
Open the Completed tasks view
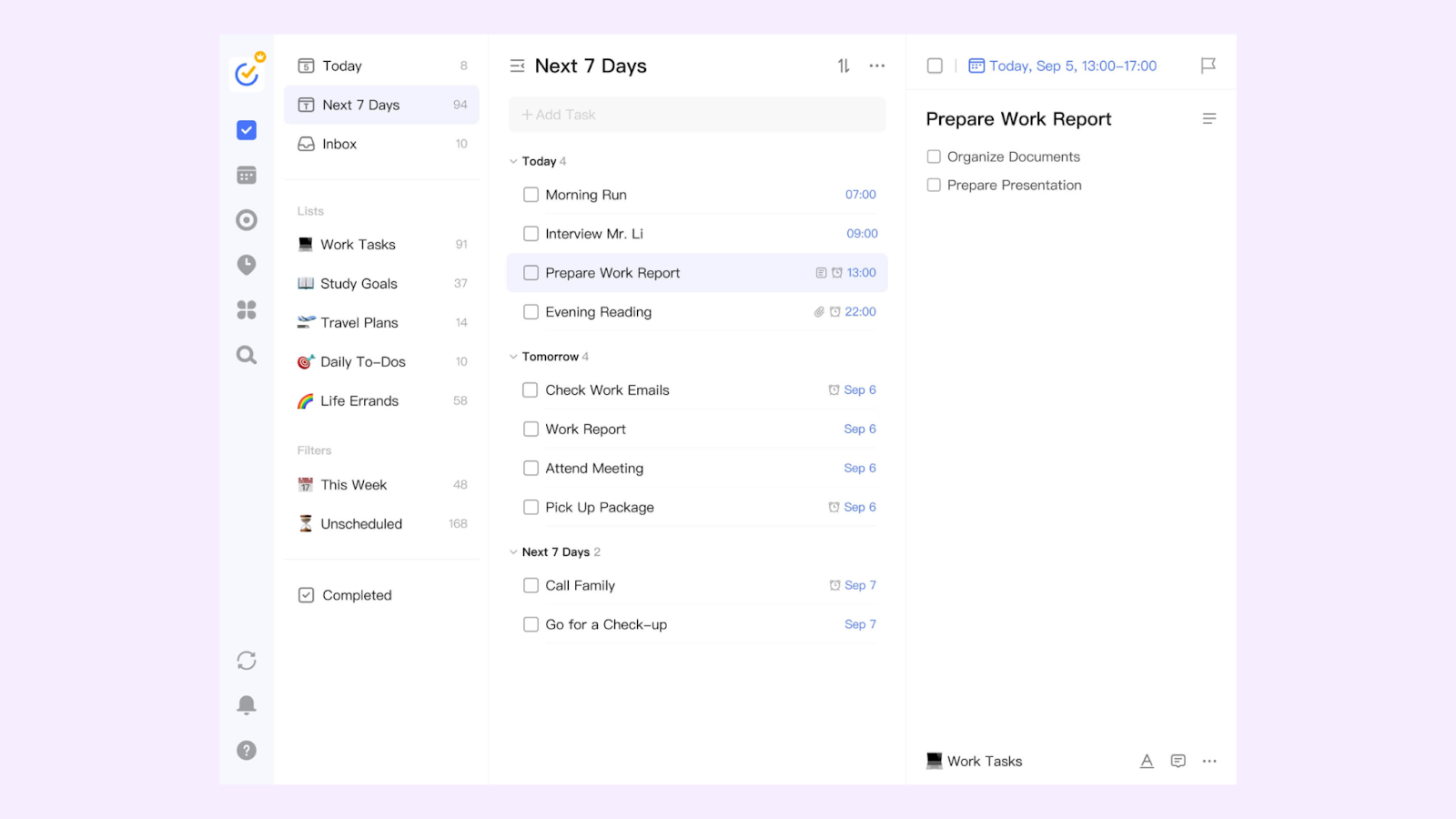tap(357, 595)
